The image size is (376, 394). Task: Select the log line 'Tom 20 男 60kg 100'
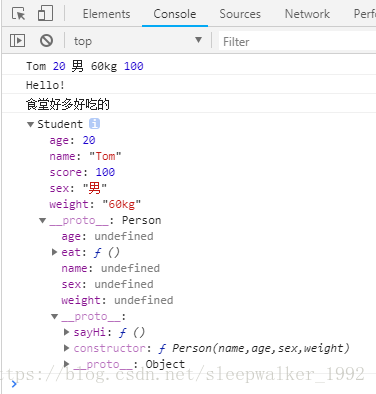[85, 66]
